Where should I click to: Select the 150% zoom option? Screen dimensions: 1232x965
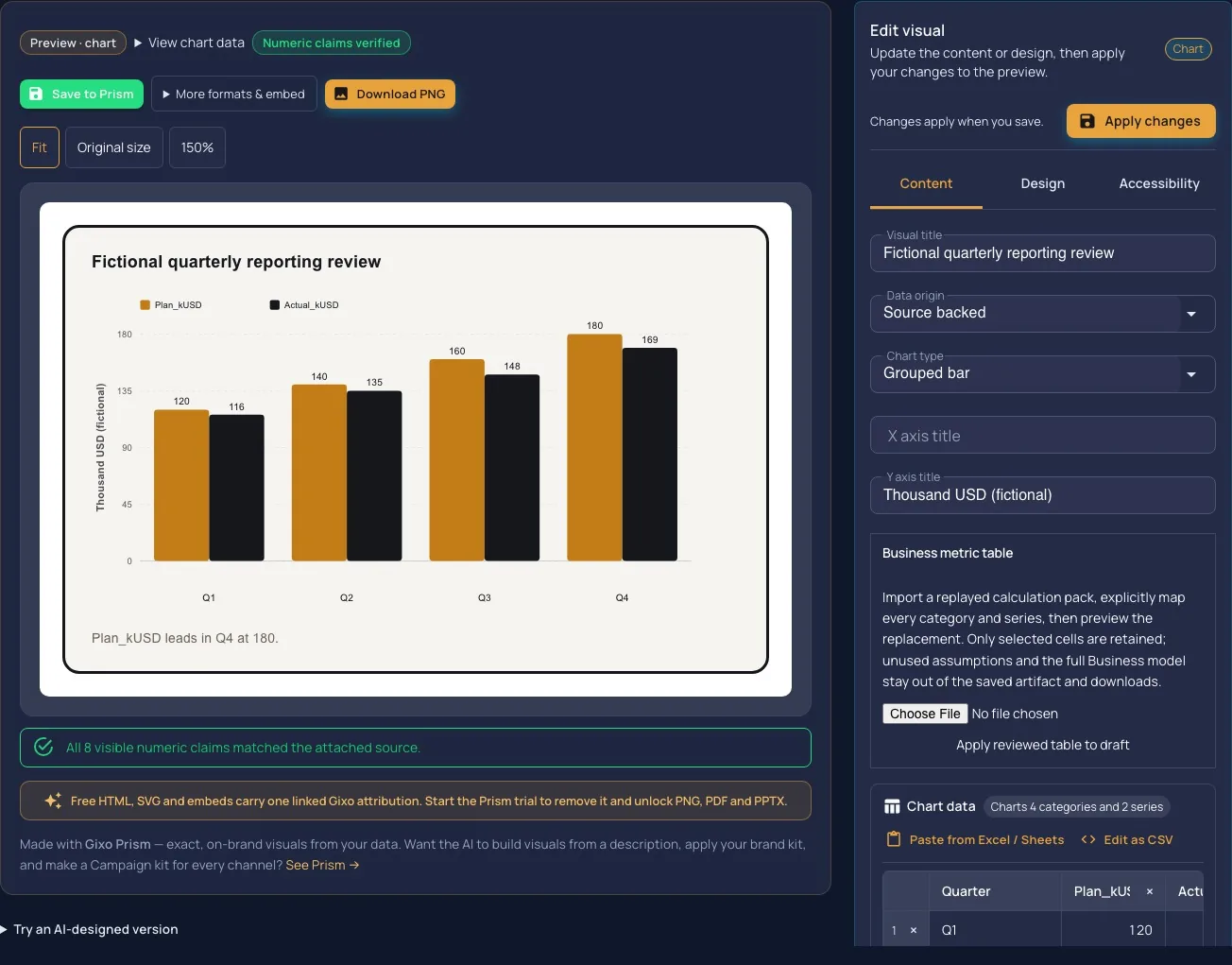[x=197, y=147]
